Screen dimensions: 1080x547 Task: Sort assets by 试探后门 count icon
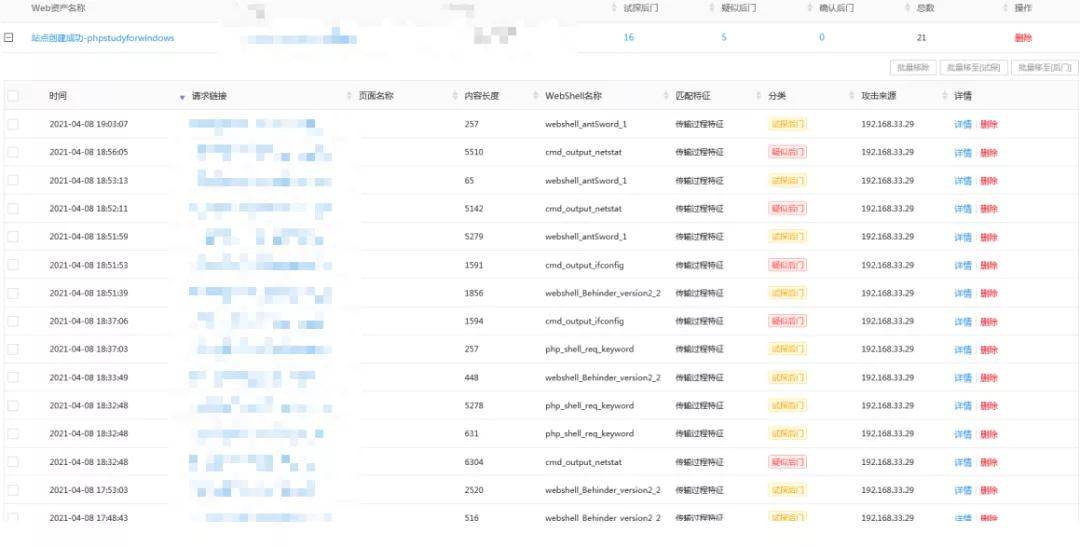[613, 8]
